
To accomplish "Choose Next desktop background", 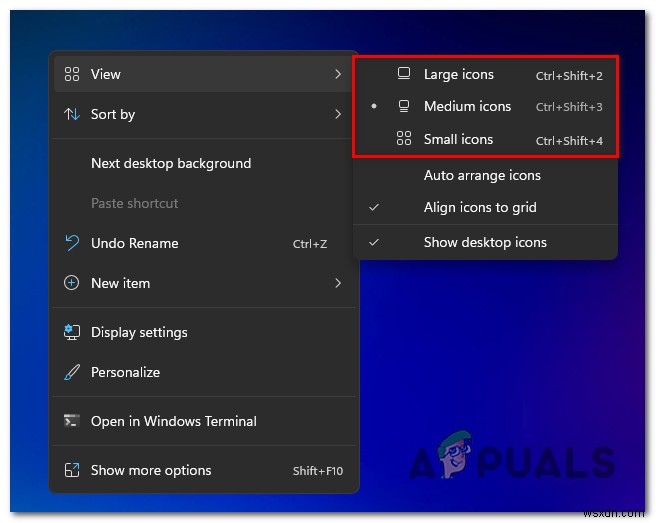I will pos(204,163).
